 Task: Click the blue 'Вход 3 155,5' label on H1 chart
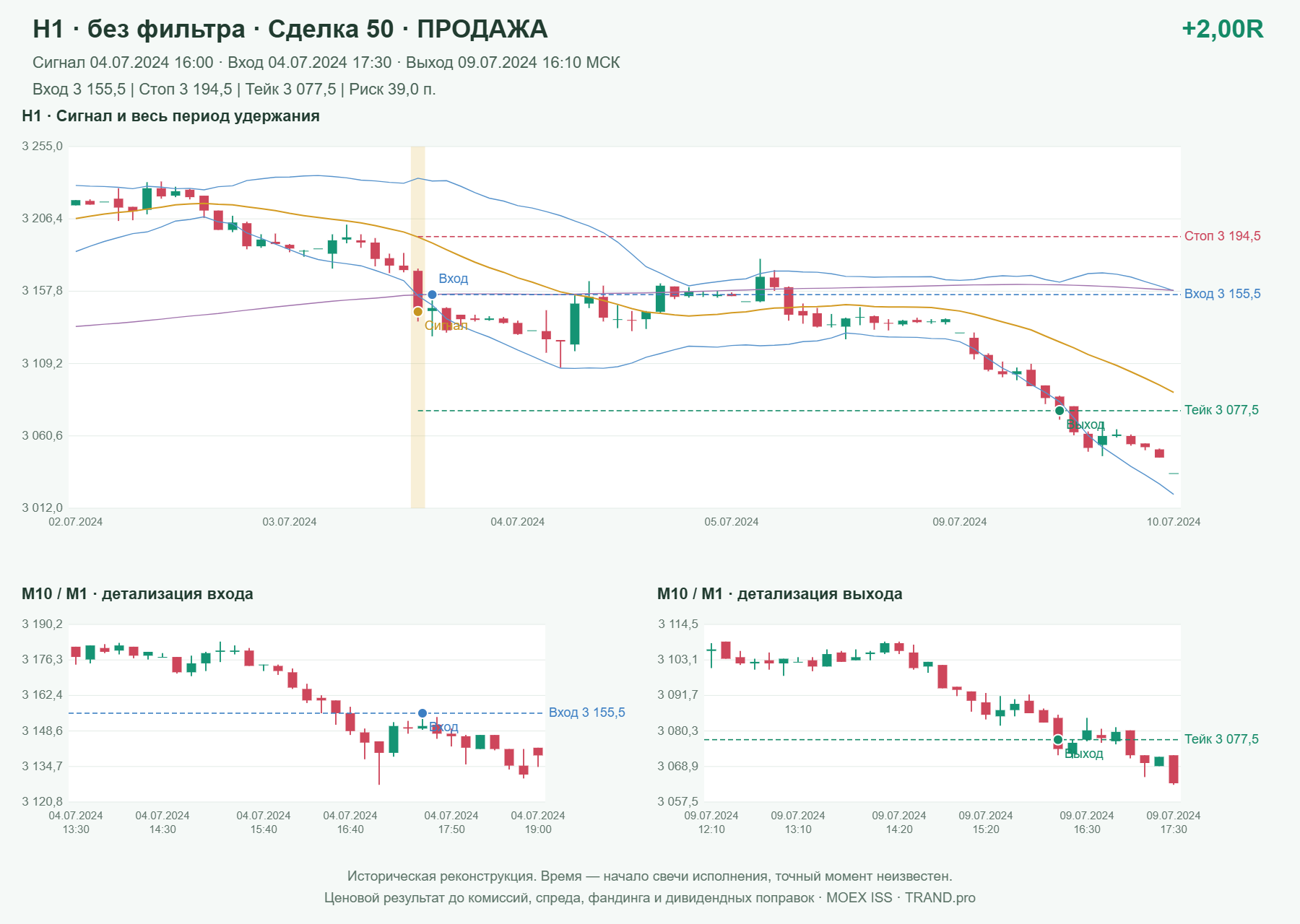click(1222, 294)
